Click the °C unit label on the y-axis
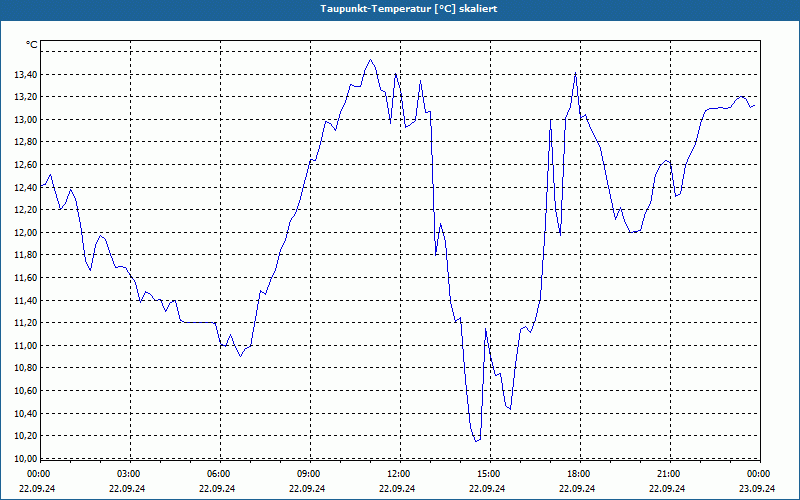The height and width of the screenshot is (500, 800). (x=32, y=45)
